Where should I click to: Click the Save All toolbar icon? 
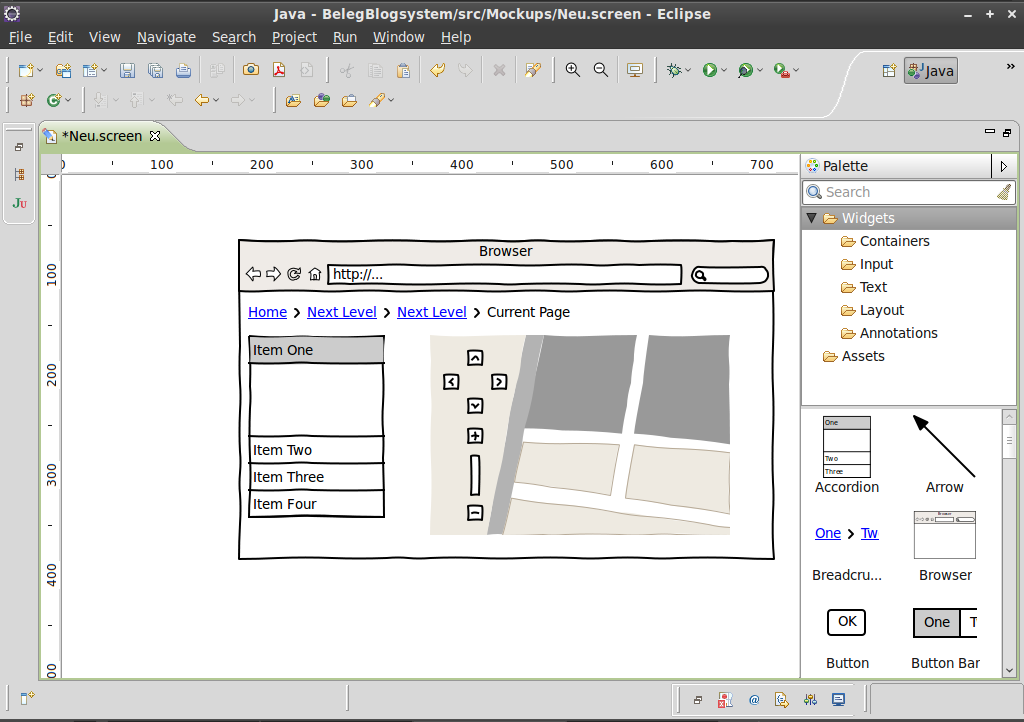click(x=155, y=70)
